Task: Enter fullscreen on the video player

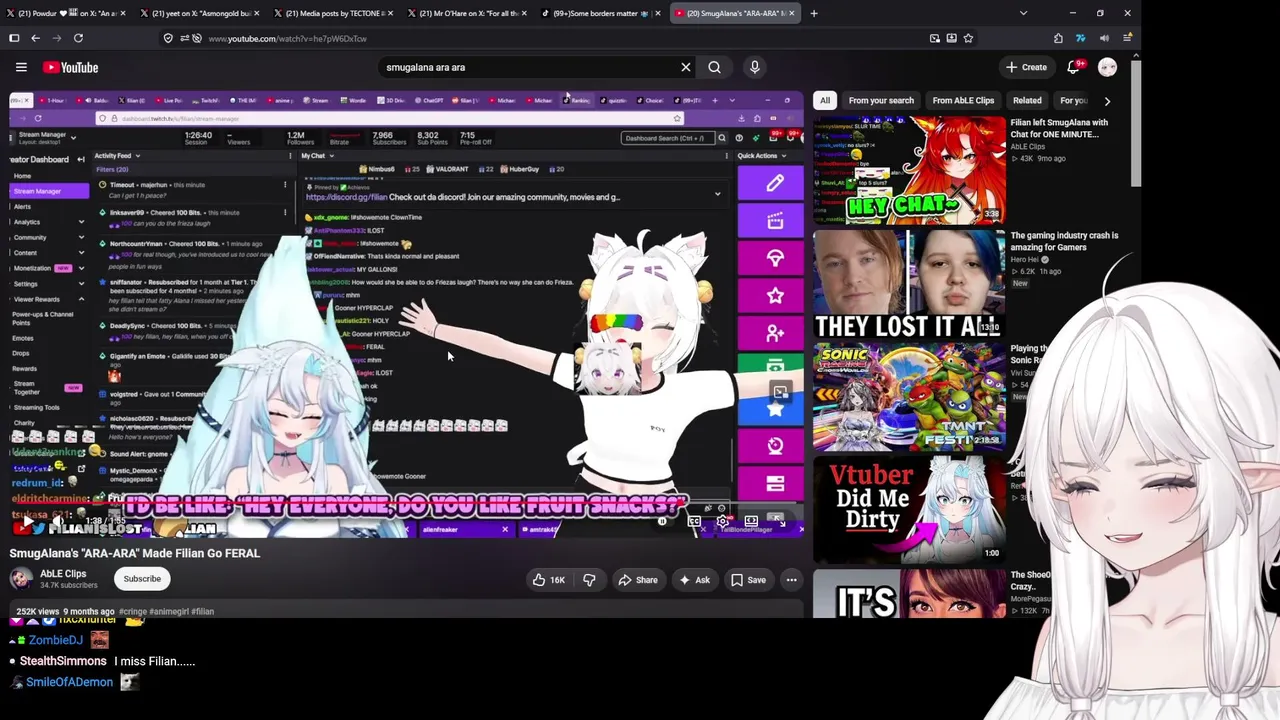Action: click(x=780, y=522)
